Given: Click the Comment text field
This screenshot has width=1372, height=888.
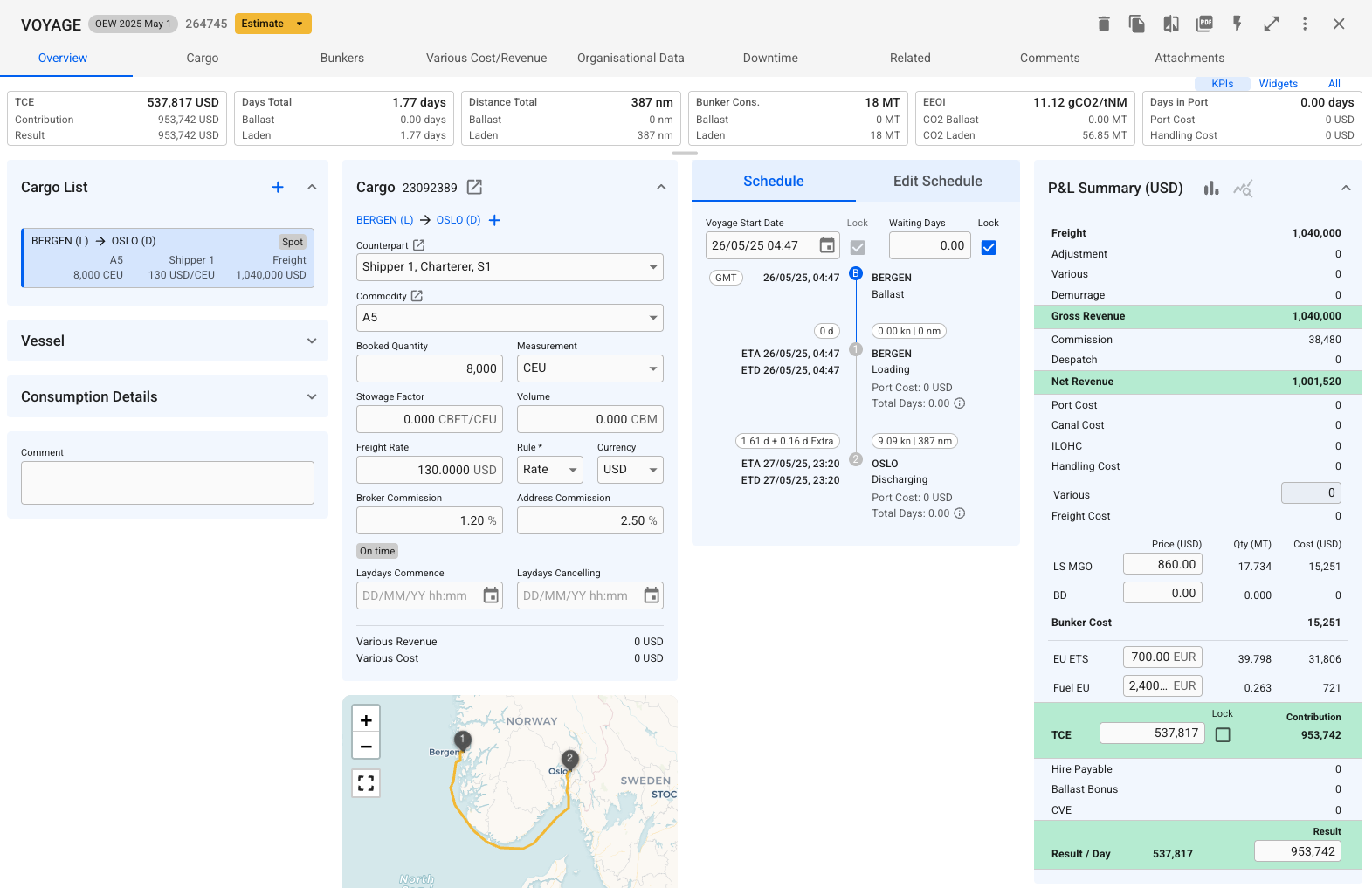Looking at the screenshot, I should (168, 483).
